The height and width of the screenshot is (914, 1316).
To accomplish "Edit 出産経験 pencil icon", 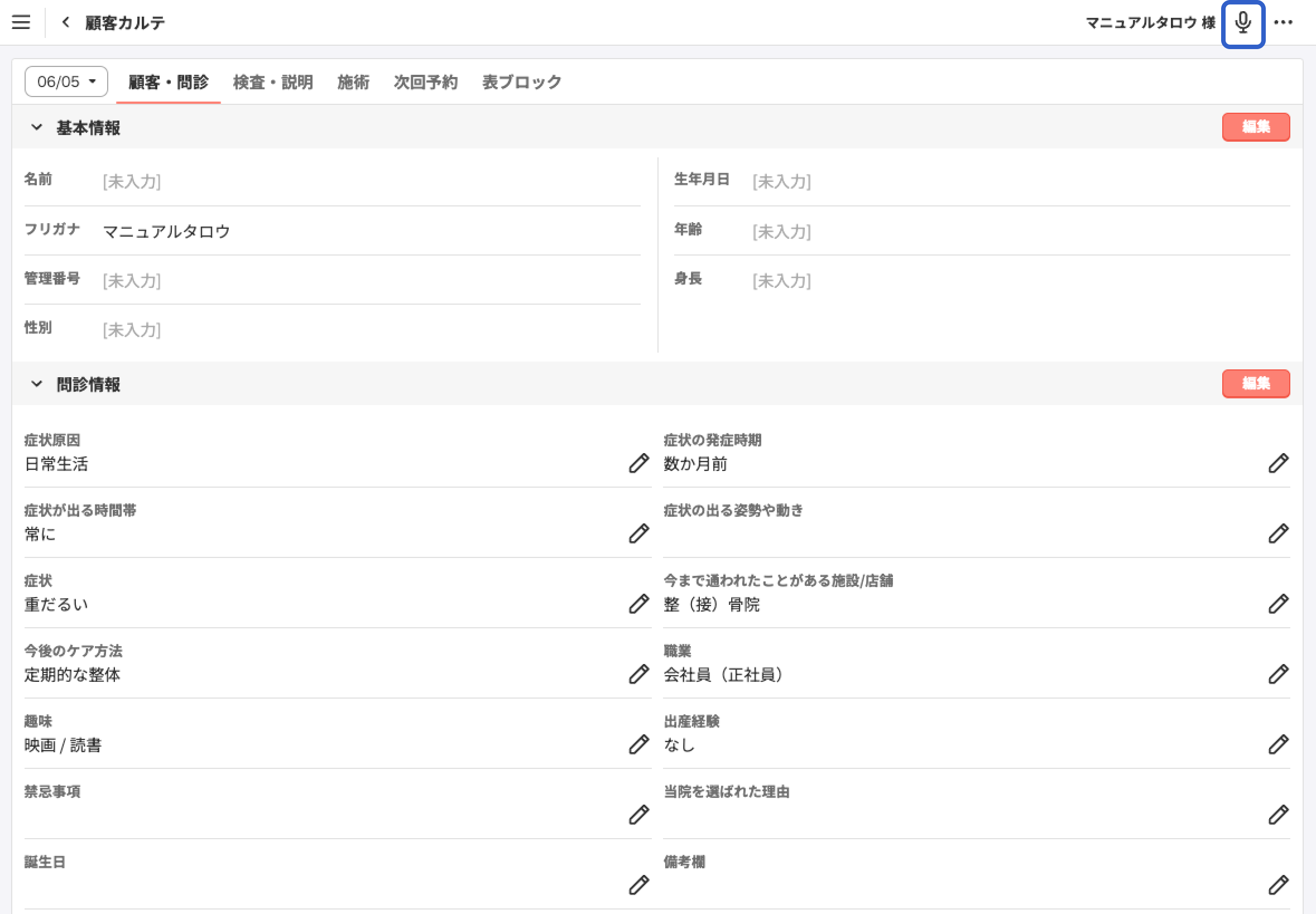I will [1278, 744].
